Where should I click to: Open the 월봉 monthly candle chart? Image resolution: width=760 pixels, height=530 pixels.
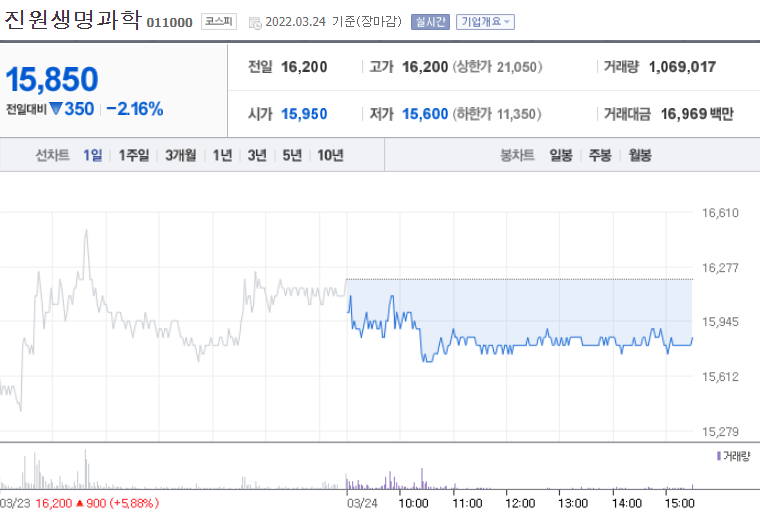[640, 155]
